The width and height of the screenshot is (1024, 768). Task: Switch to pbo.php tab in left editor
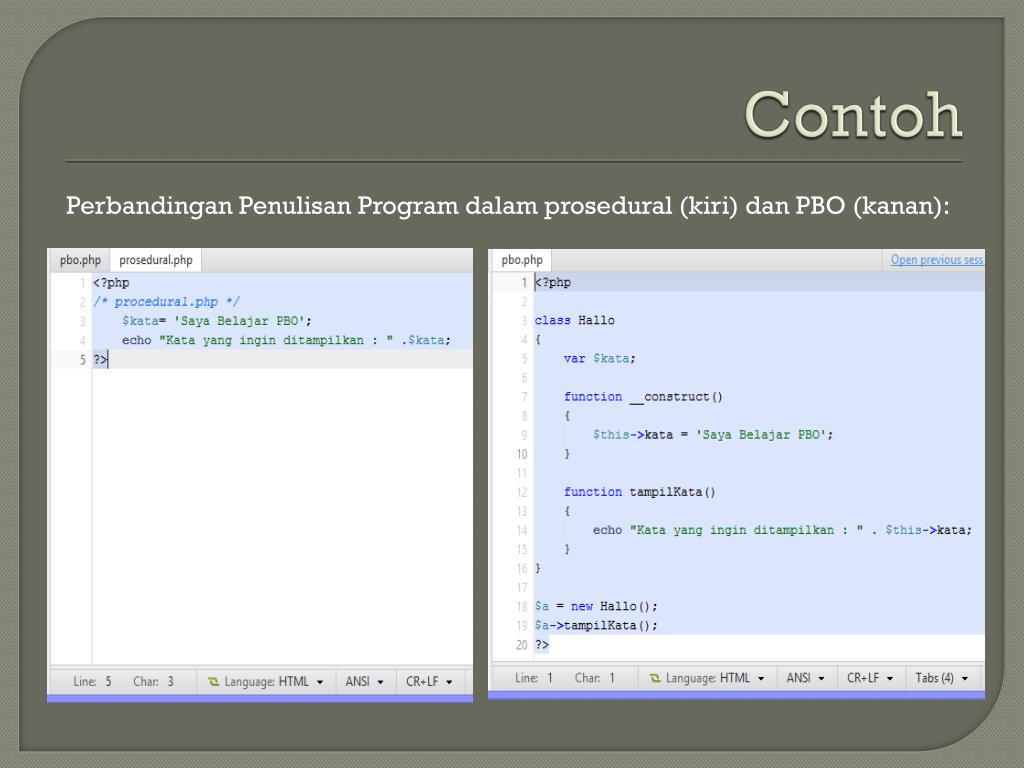pos(80,260)
